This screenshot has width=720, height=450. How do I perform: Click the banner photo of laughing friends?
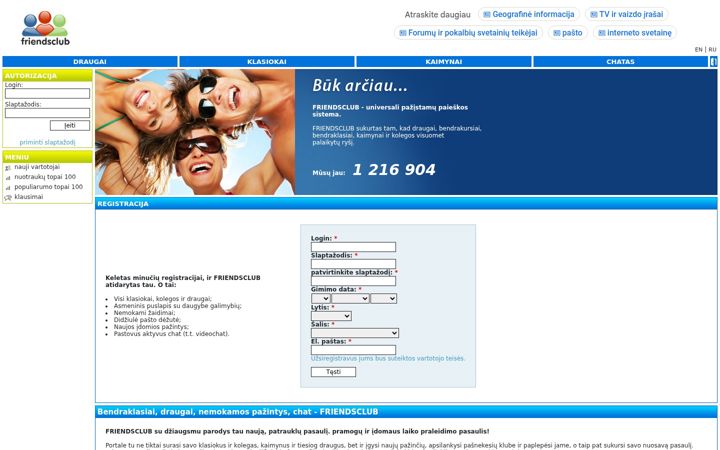pyautogui.click(x=195, y=132)
